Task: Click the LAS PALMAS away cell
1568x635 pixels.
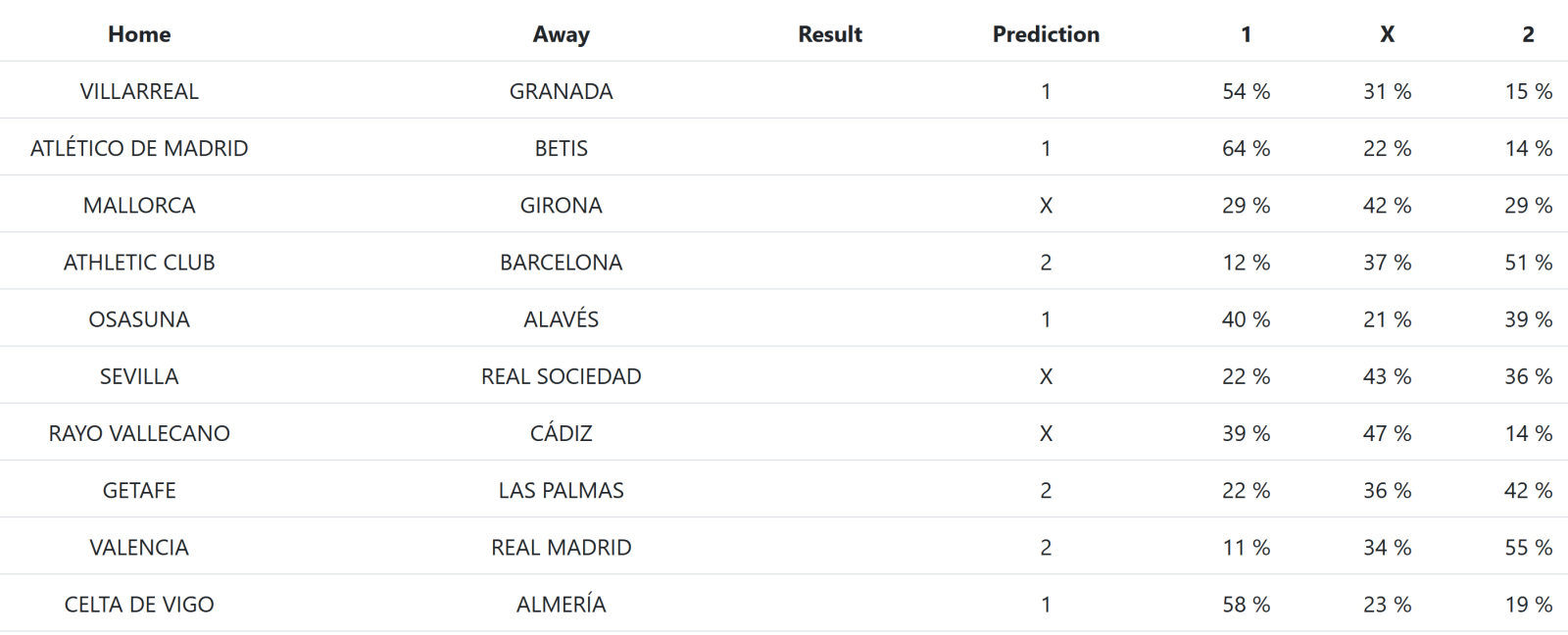Action: [x=561, y=490]
